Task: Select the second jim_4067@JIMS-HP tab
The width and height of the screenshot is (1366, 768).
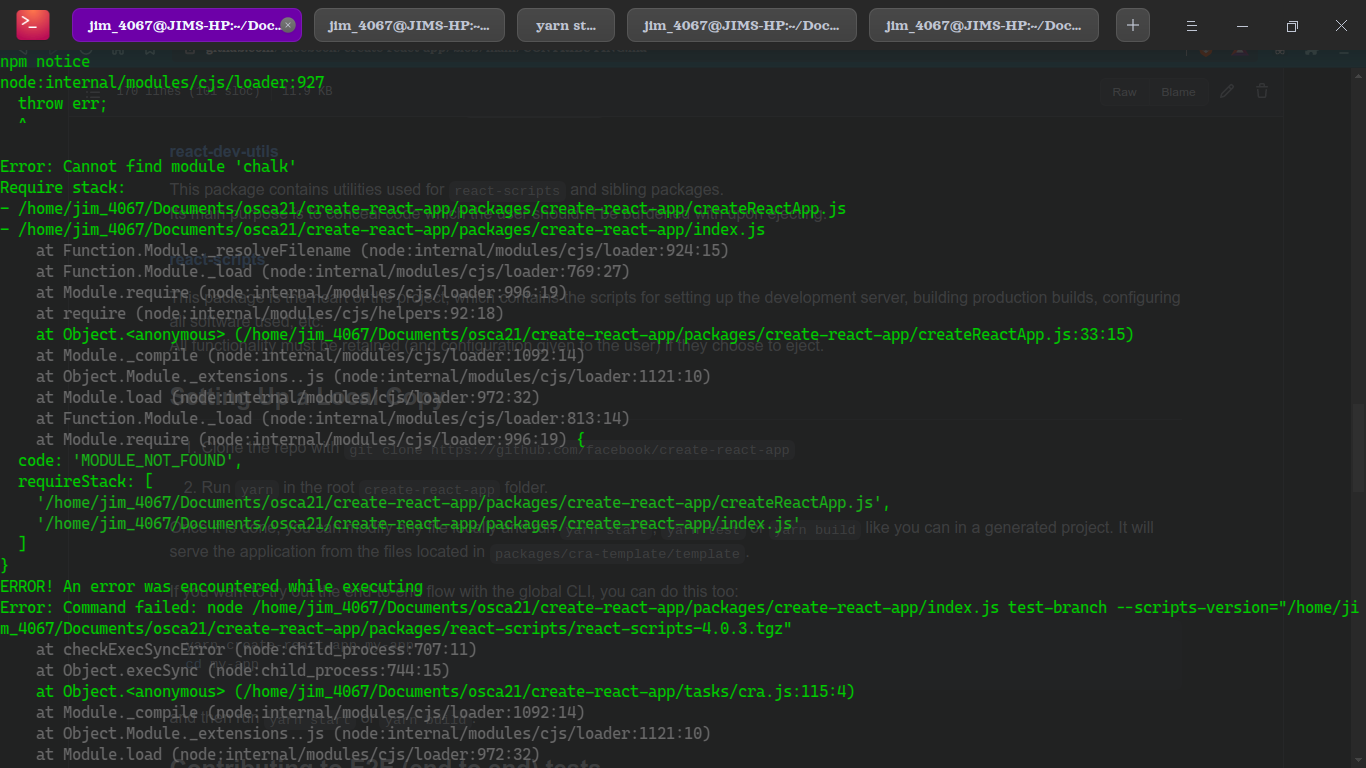Action: click(410, 24)
